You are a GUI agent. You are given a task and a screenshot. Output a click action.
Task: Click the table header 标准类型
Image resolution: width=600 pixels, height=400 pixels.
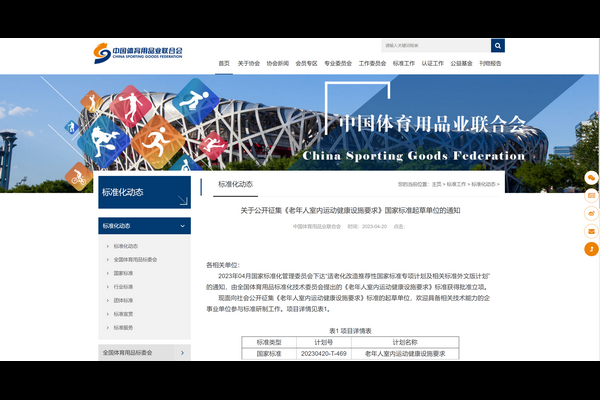coord(269,342)
